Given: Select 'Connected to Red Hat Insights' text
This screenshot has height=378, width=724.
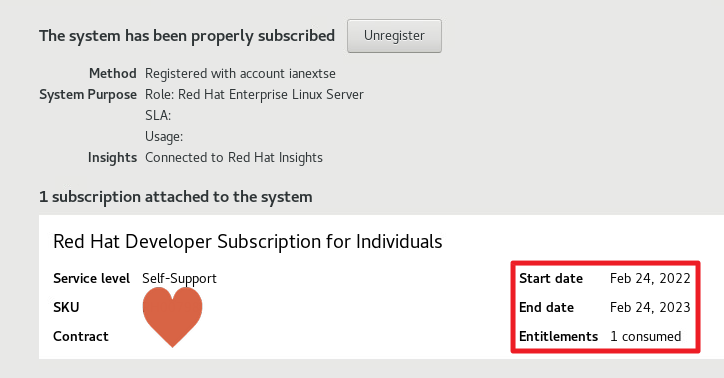Looking at the screenshot, I should (234, 158).
